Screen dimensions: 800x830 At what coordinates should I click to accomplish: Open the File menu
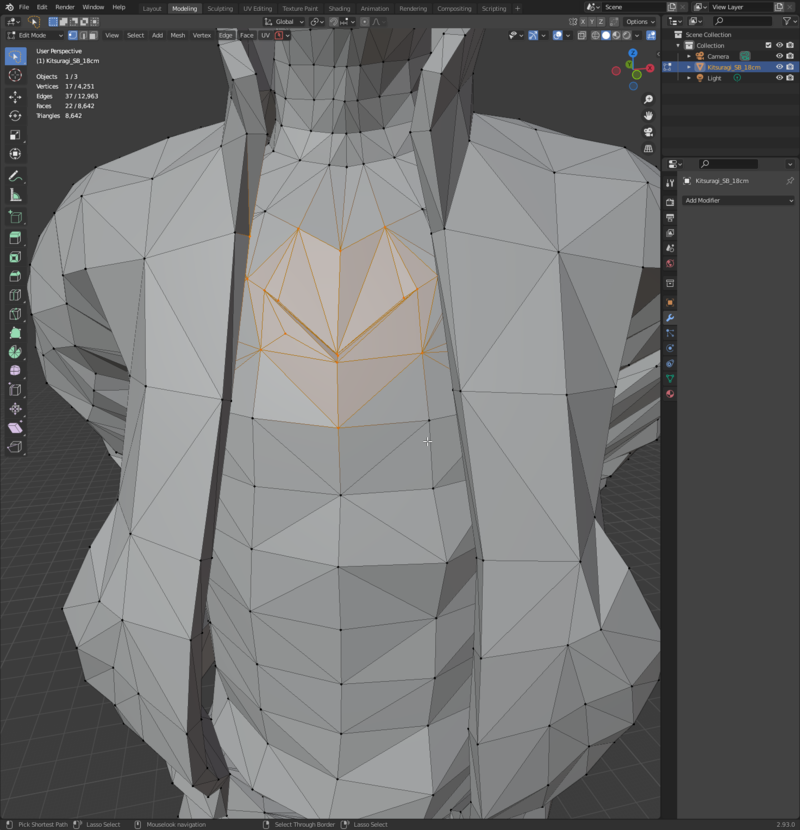pos(24,7)
